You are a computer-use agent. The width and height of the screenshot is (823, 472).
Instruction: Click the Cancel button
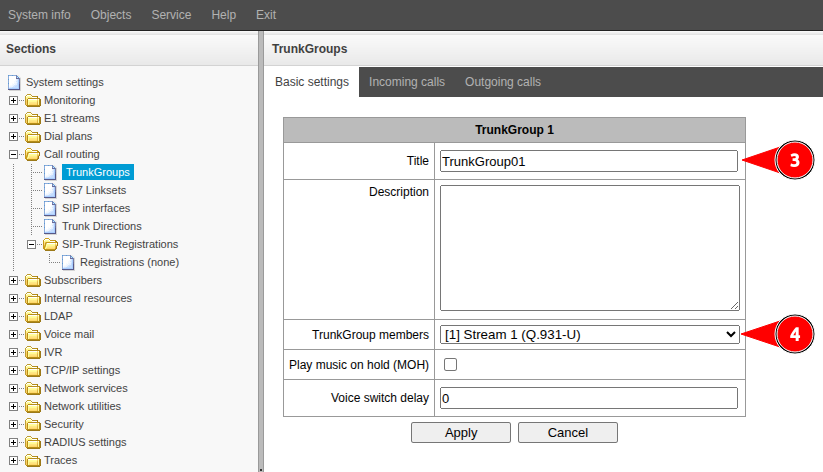click(568, 433)
